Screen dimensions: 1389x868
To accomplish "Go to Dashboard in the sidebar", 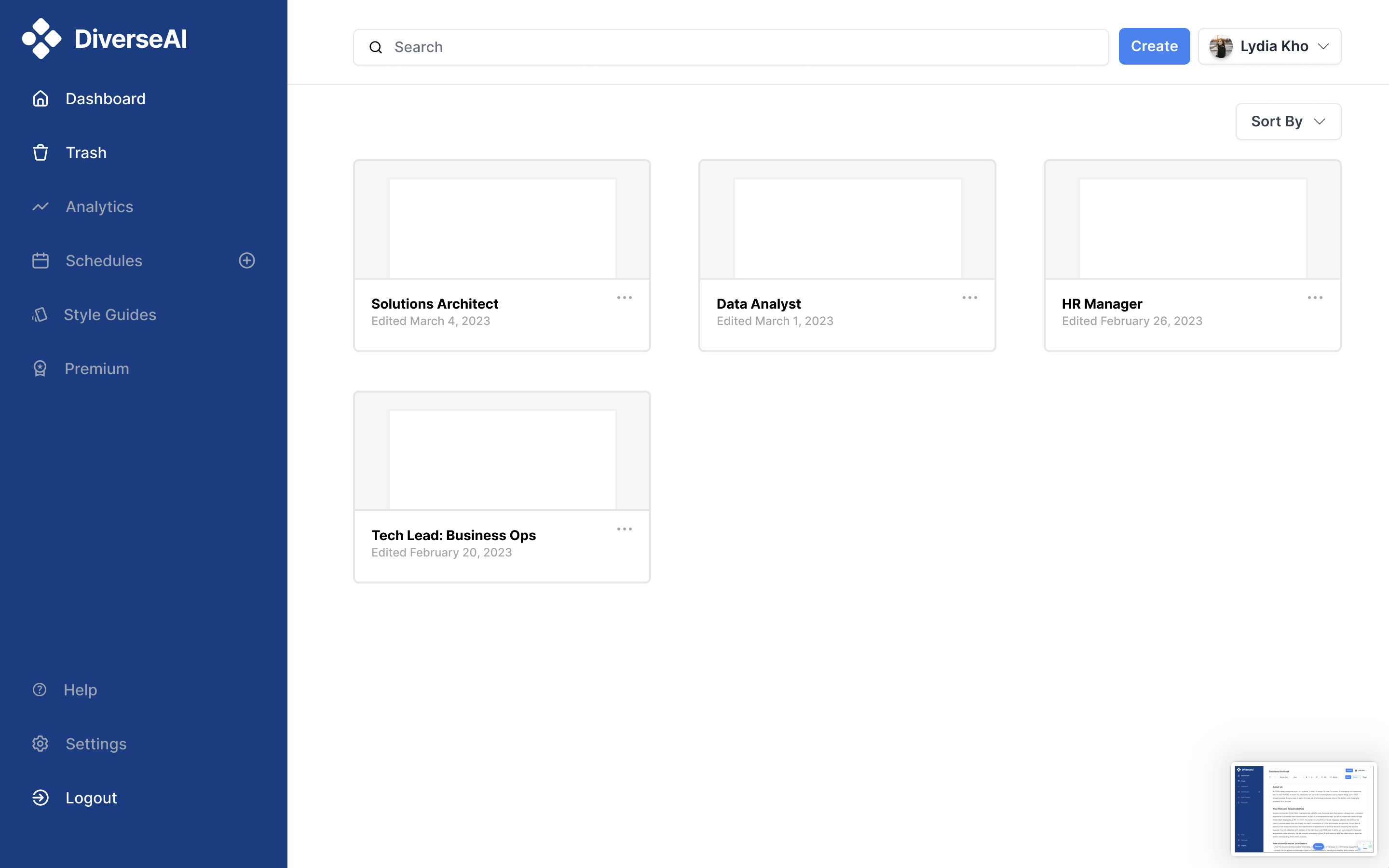I will point(106,99).
